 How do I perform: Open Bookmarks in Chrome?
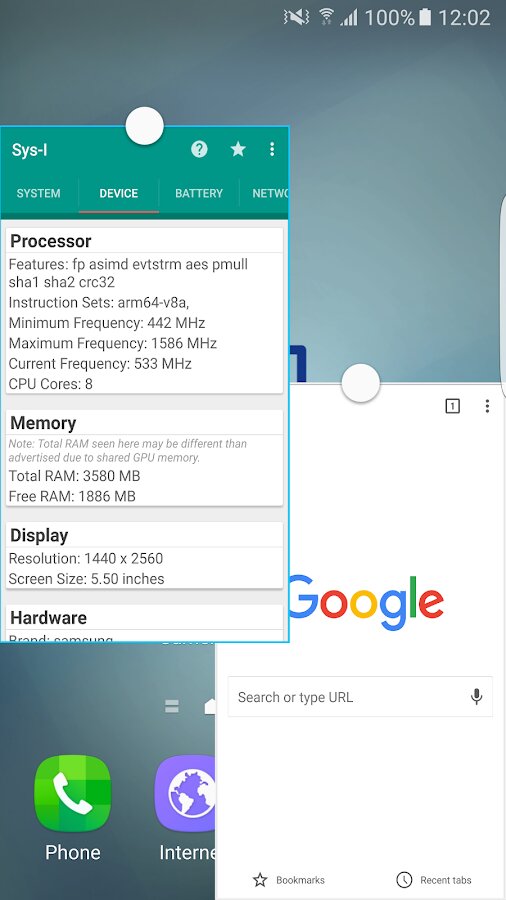(x=289, y=880)
